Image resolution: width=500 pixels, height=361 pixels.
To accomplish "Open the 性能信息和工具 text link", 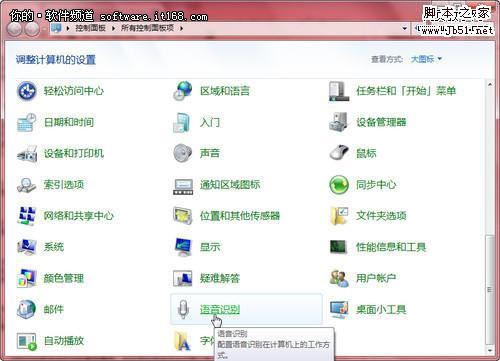I will [x=391, y=247].
